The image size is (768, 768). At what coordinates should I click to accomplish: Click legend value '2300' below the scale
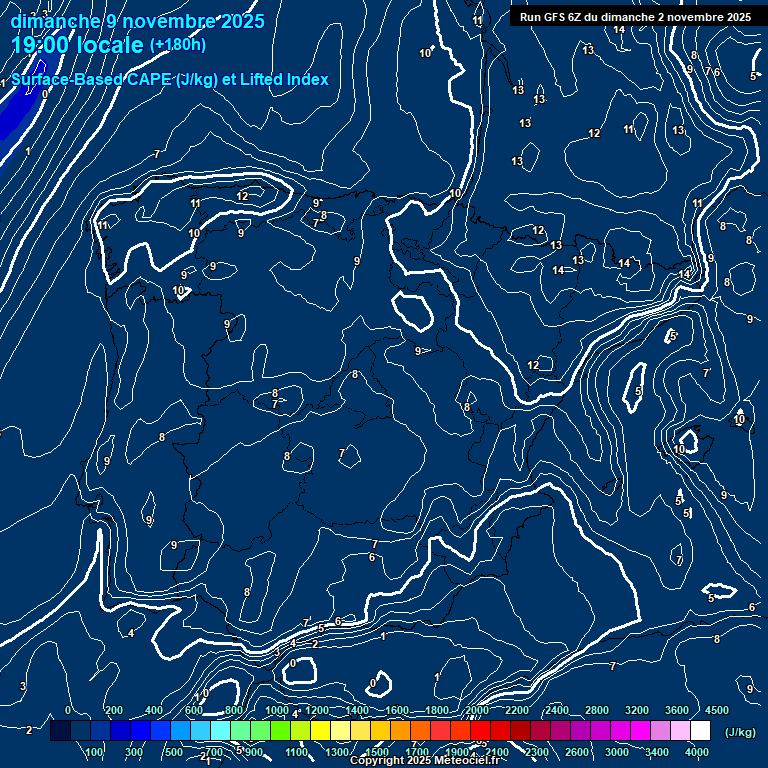[537, 752]
